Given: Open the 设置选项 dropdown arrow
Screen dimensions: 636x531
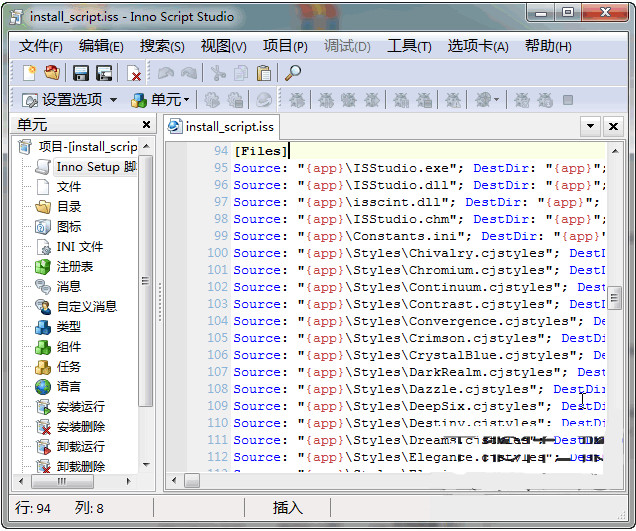Looking at the screenshot, I should pyautogui.click(x=113, y=100).
